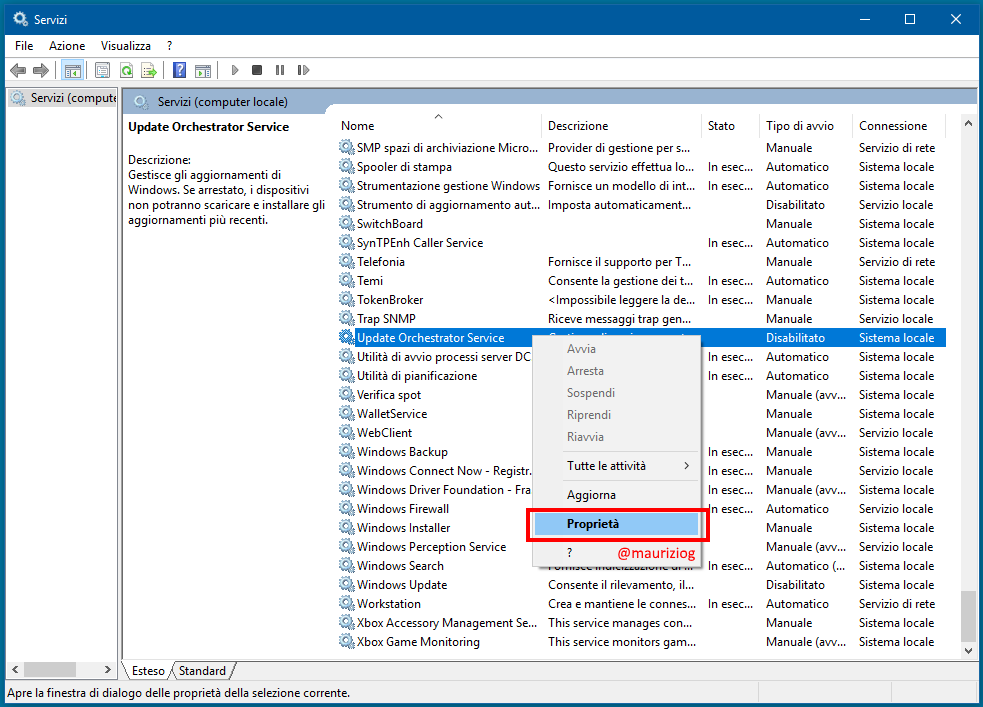Click the Forward arrow toolbar icon
The width and height of the screenshot is (983, 707).
coord(41,70)
